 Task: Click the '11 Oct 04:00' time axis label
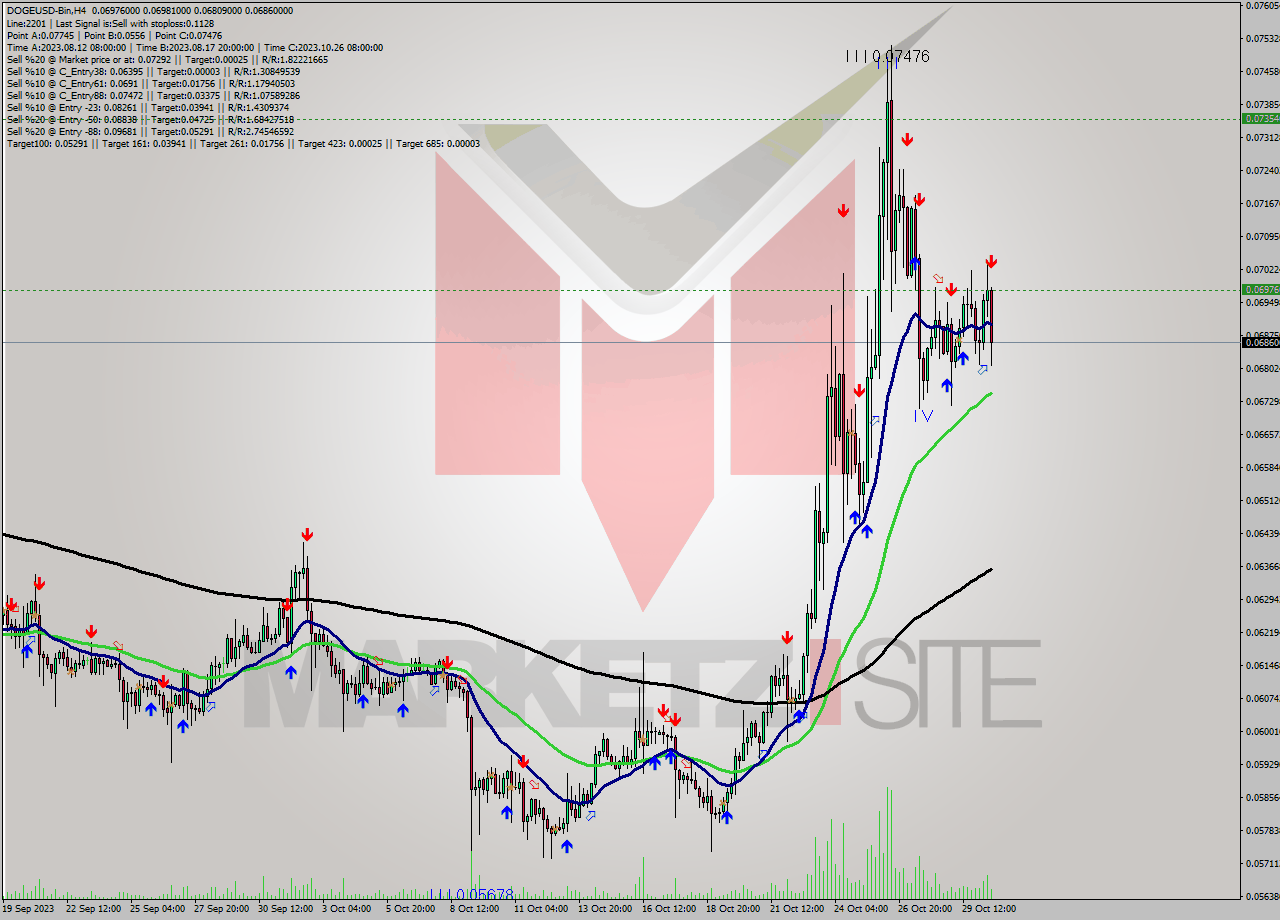click(x=542, y=909)
